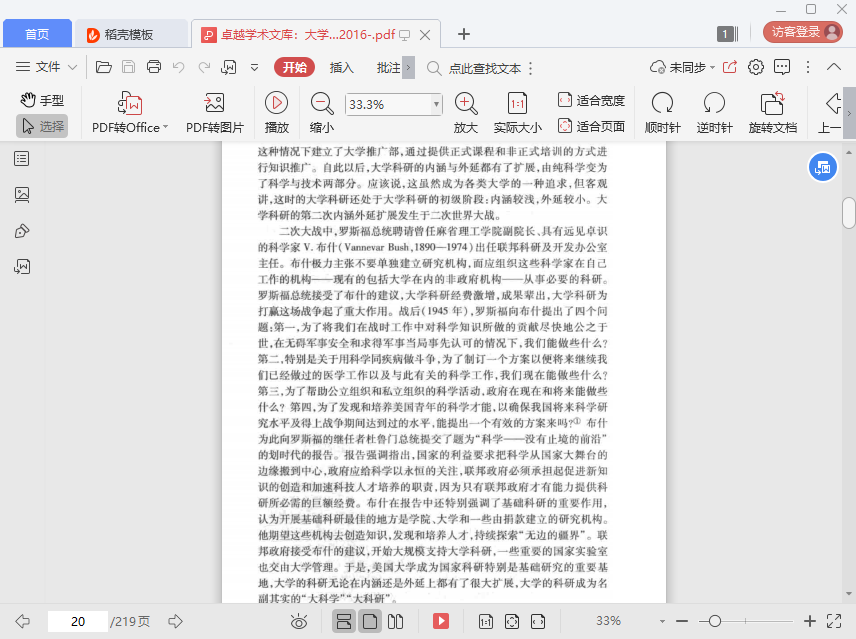Click the 访客登录 login button

pyautogui.click(x=802, y=32)
